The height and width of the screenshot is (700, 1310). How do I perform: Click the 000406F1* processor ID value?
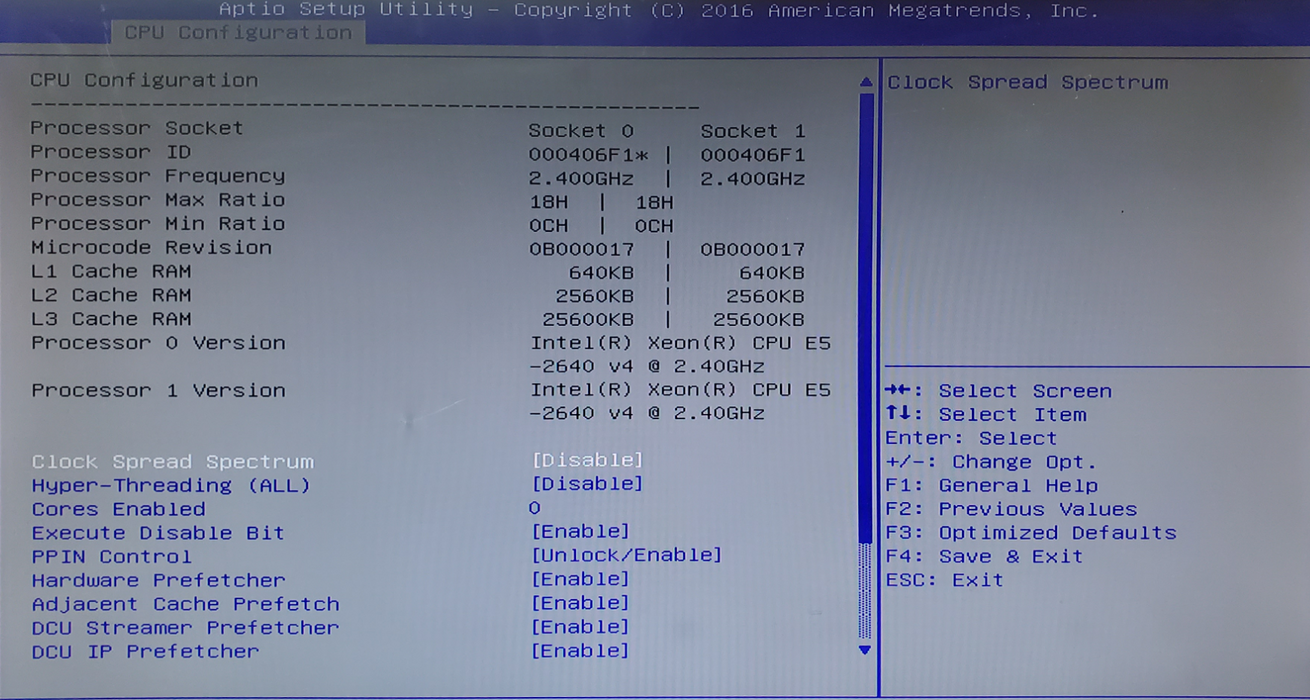coord(588,155)
